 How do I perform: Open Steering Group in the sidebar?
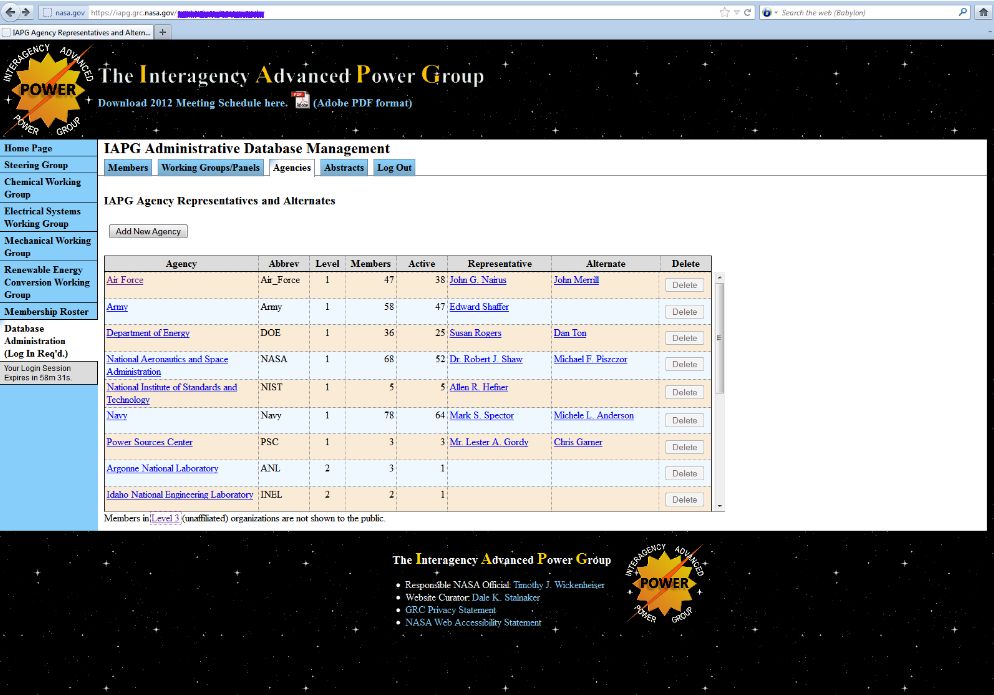(x=48, y=165)
